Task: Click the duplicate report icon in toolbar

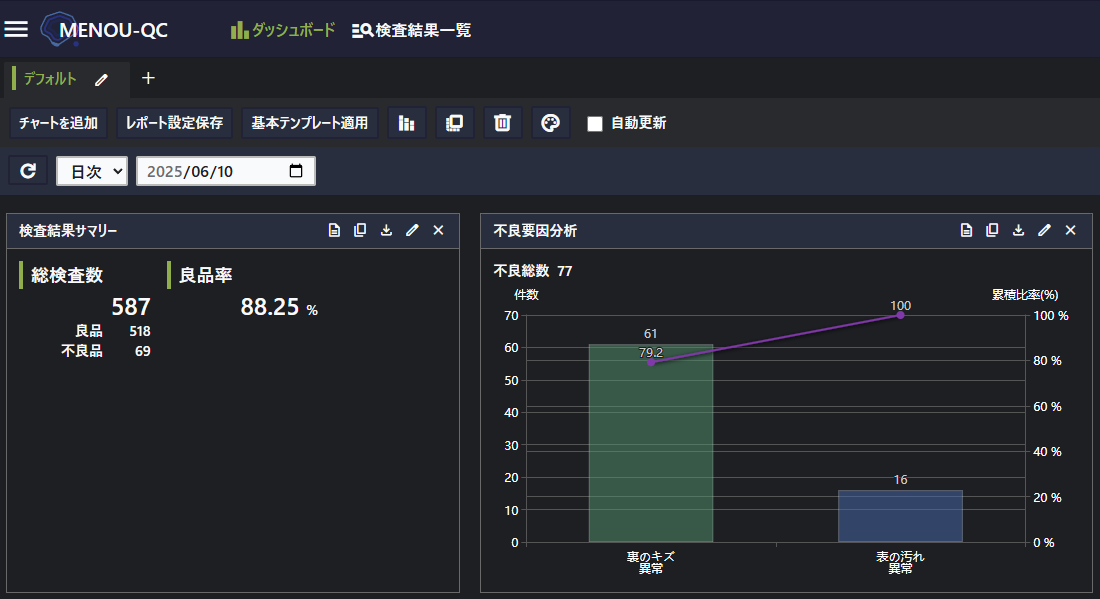Action: (455, 123)
